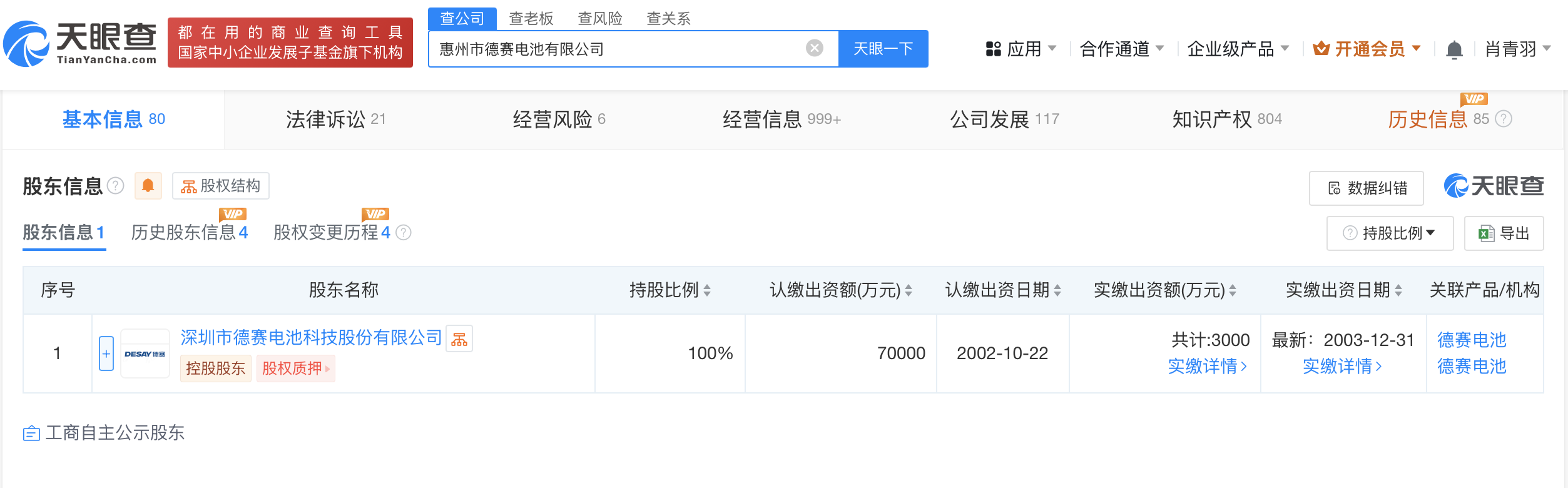Viewport: 1568px width, 488px height.
Task: Open the 持股比例 dropdown
Action: 1390,233
